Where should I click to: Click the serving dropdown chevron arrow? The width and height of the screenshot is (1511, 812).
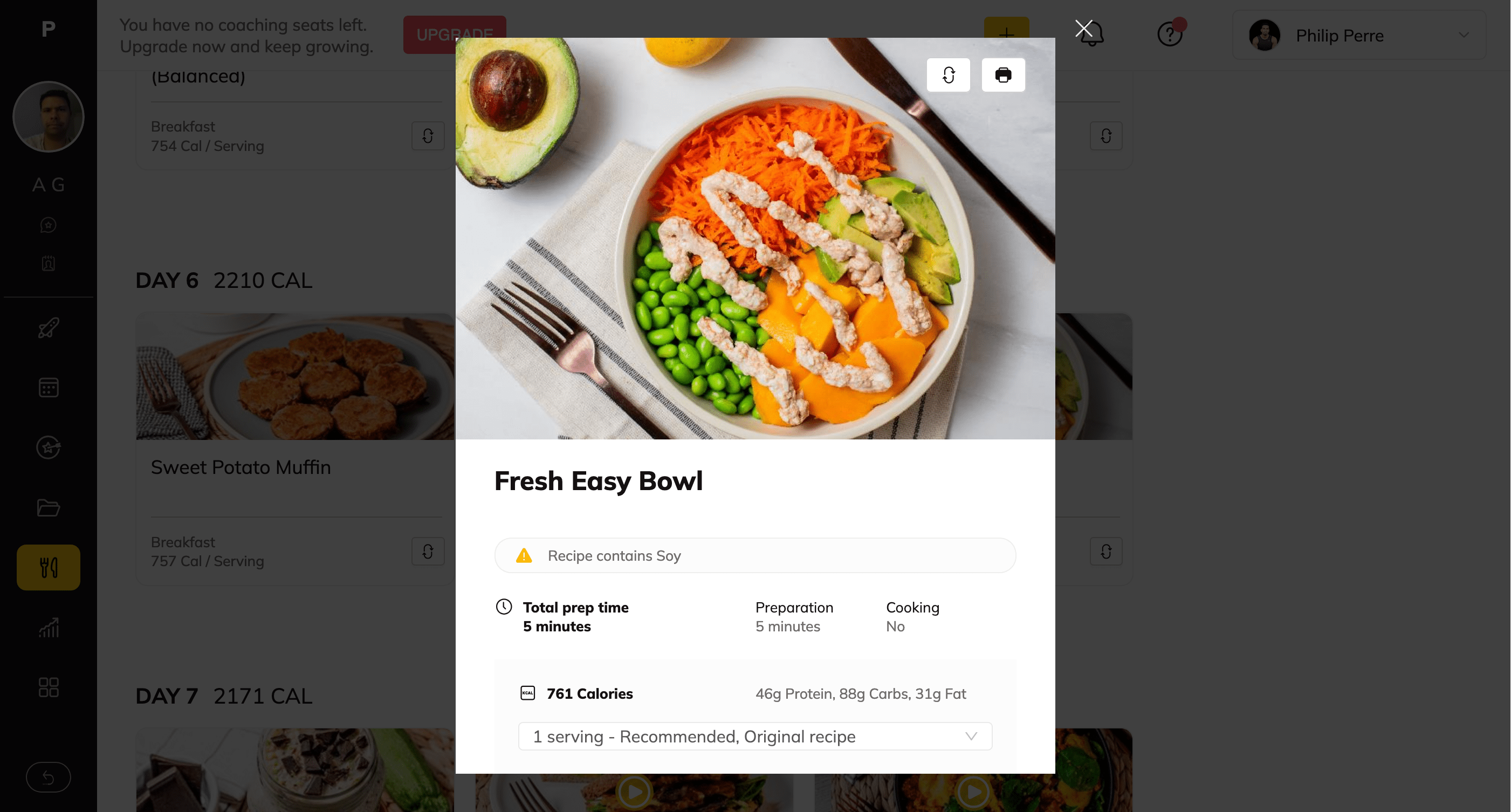(971, 737)
